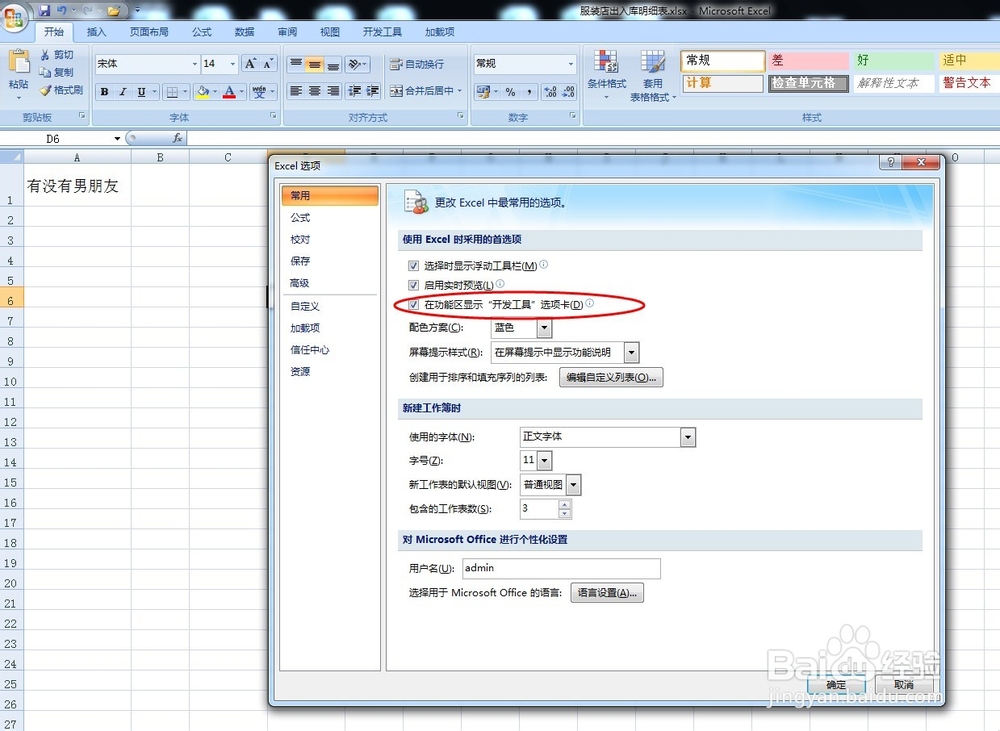
Task: Open the font size dropdown
Action: [232, 64]
